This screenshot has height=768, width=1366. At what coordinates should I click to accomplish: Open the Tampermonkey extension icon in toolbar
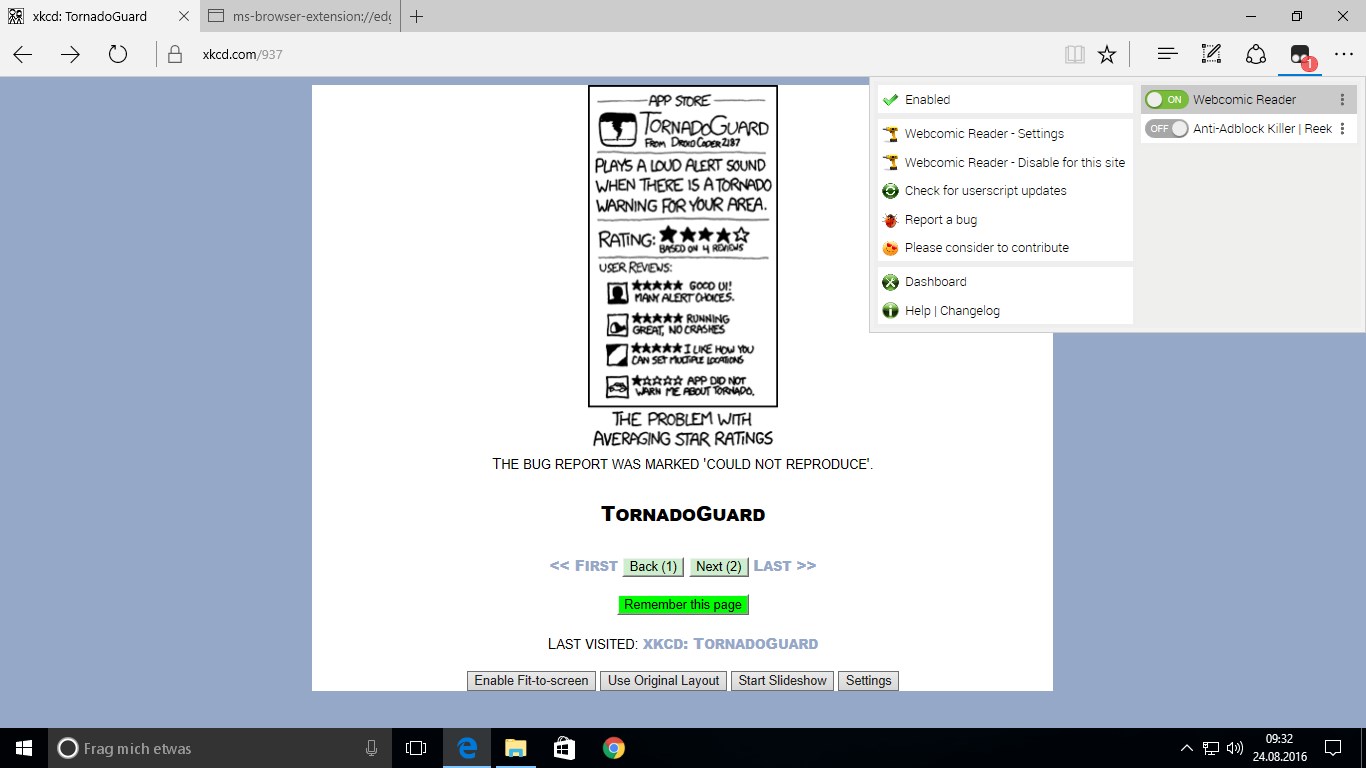coord(1300,55)
